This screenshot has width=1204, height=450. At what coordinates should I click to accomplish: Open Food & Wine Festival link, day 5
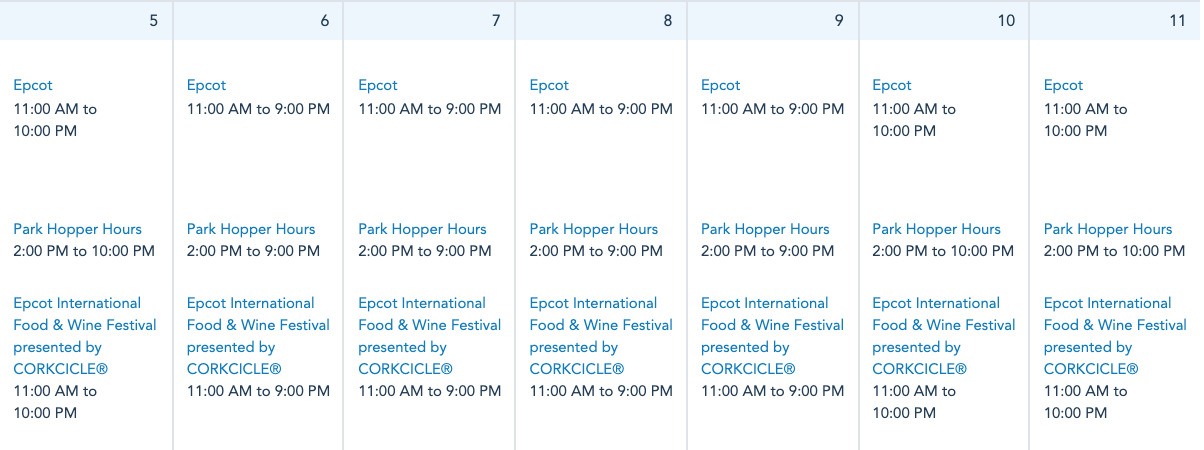(x=85, y=325)
